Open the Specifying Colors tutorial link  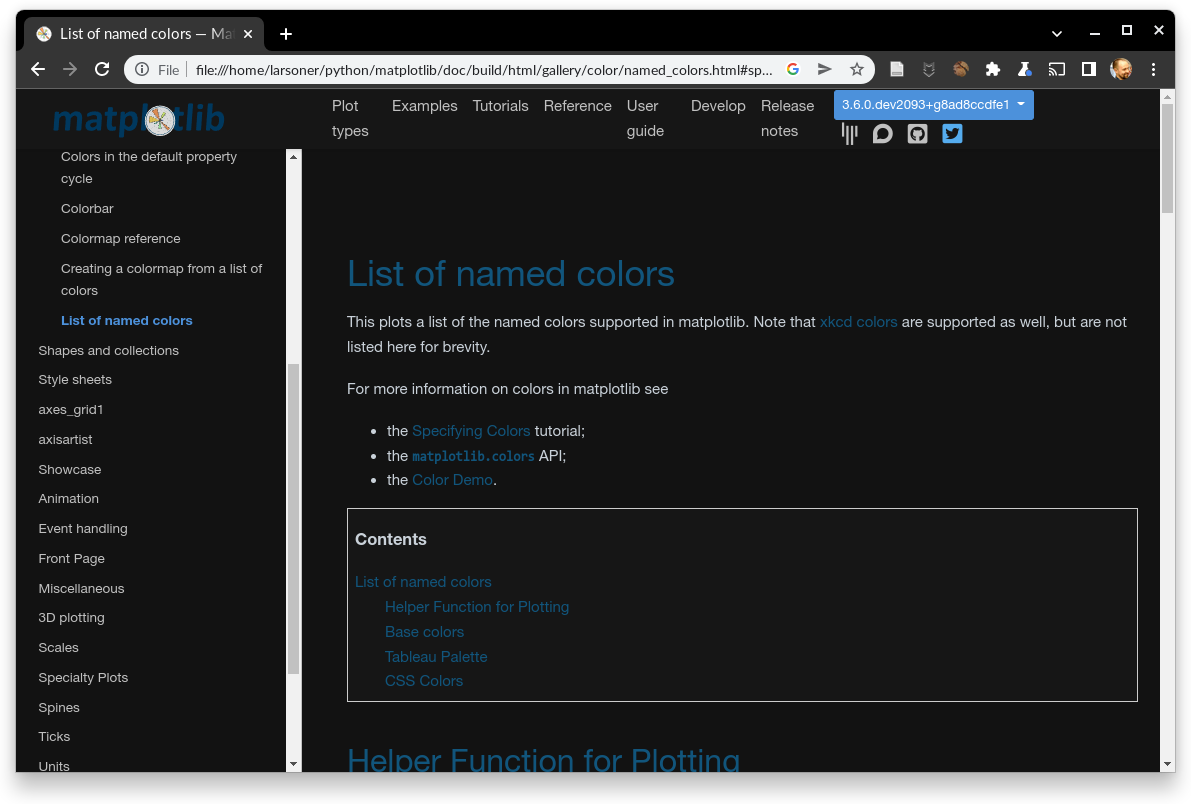pos(471,431)
